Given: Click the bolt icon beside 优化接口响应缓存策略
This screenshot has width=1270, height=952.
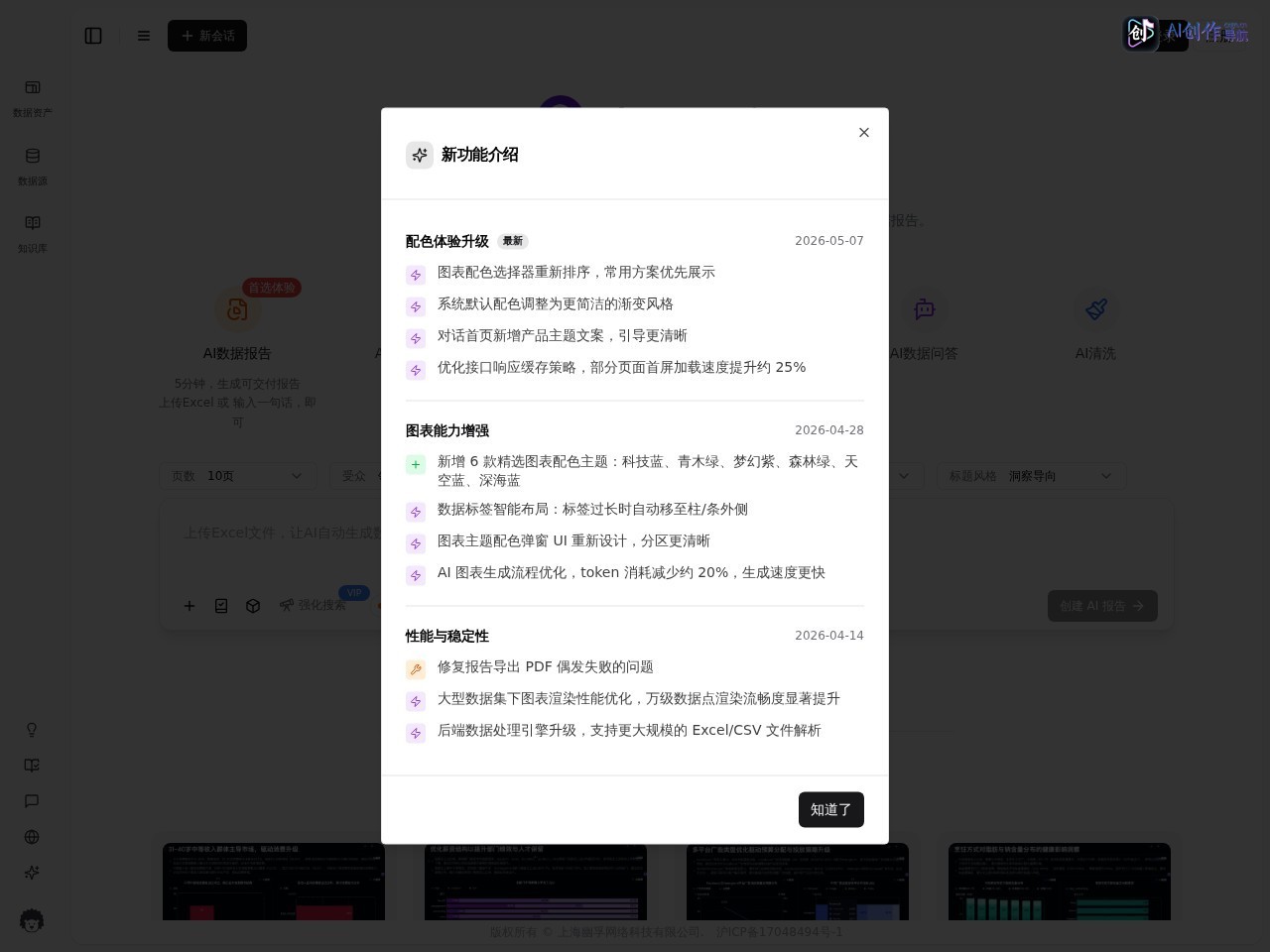Looking at the screenshot, I should pos(416,370).
